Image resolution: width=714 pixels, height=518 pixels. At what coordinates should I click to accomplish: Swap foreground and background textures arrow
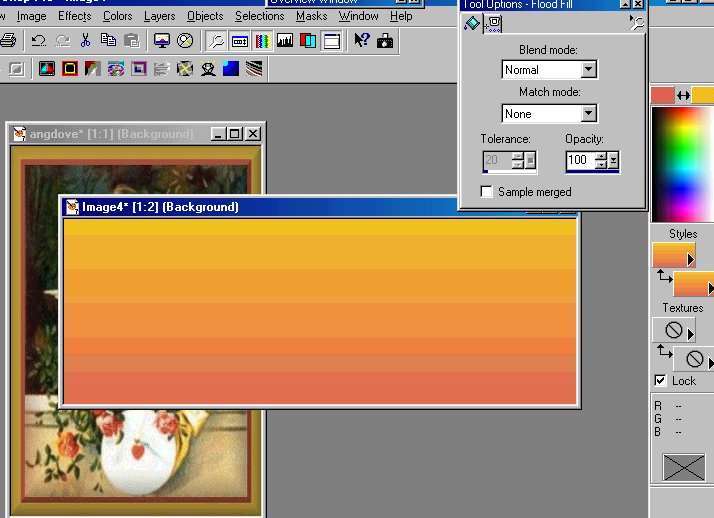click(664, 351)
